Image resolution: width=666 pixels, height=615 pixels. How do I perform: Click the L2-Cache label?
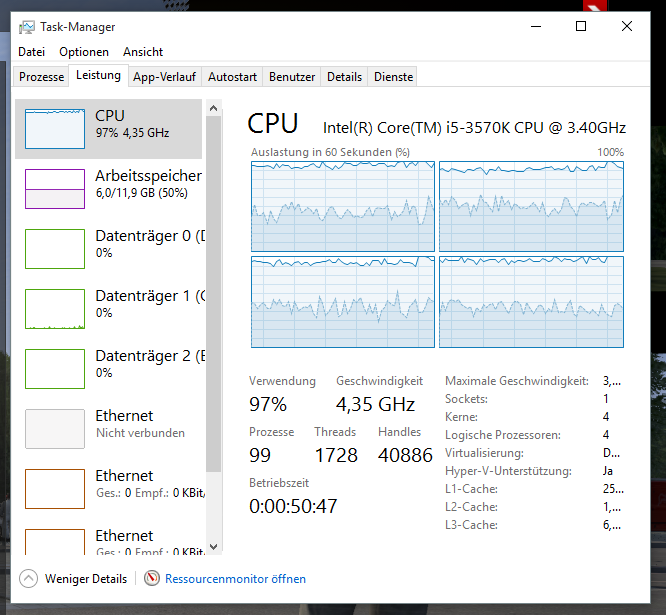[471, 507]
